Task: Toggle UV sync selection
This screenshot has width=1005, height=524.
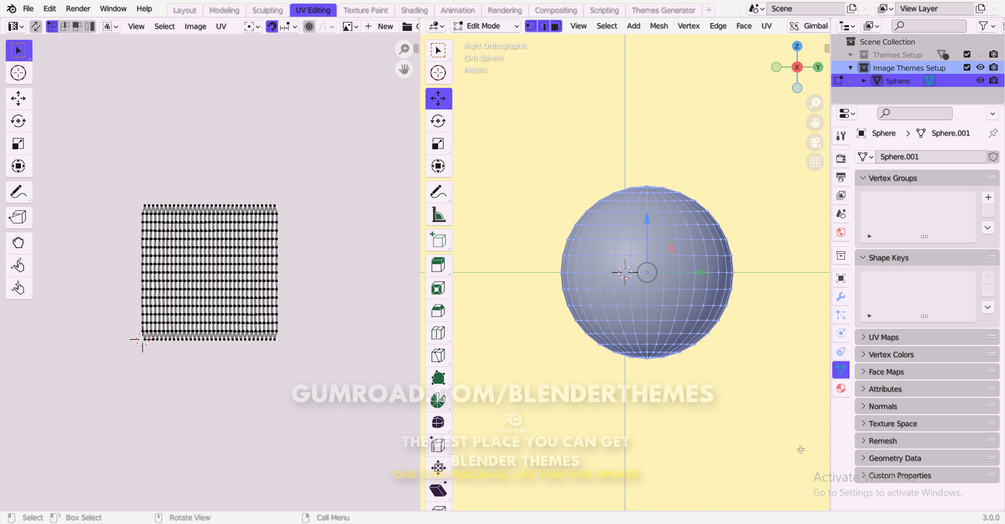Action: pos(35,26)
